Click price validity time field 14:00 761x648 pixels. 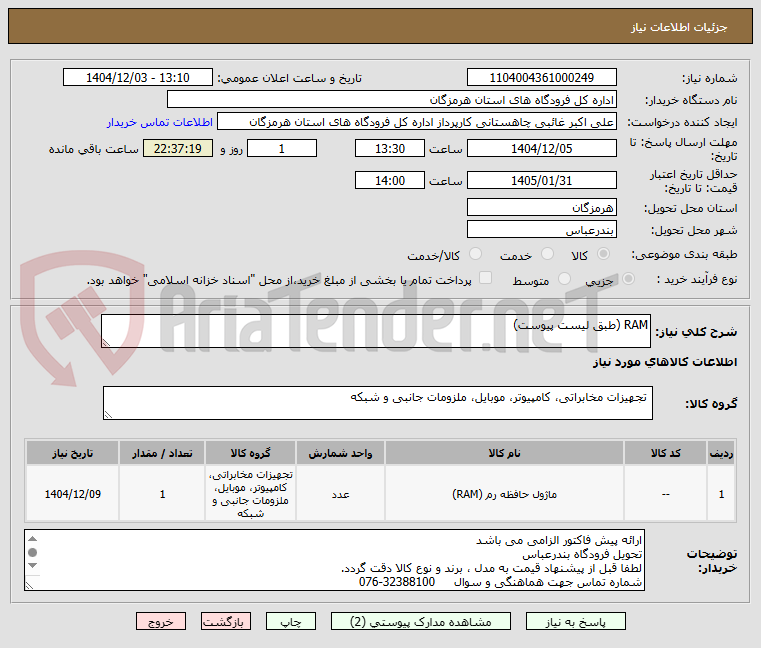click(390, 181)
